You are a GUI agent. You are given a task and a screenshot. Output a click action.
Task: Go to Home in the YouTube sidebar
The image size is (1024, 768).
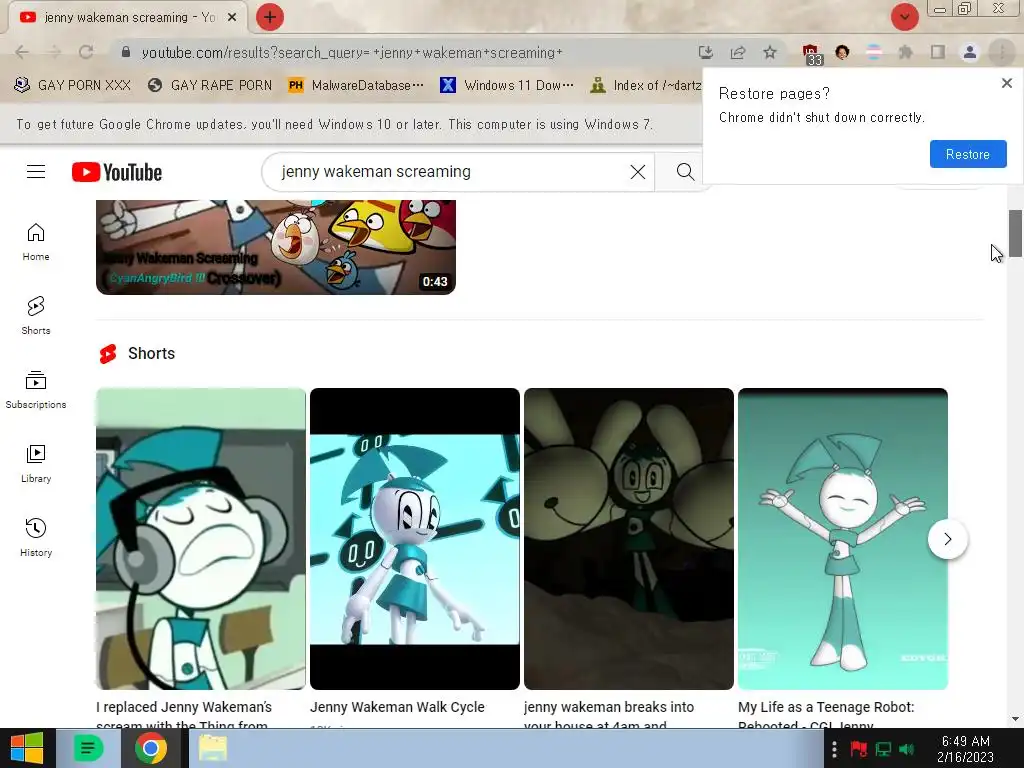click(x=36, y=242)
